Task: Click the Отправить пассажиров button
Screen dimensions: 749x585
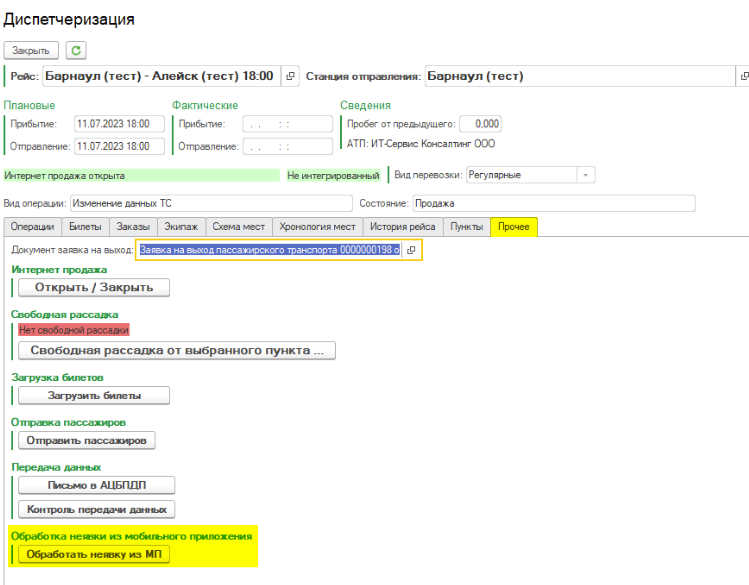Action: 87,440
